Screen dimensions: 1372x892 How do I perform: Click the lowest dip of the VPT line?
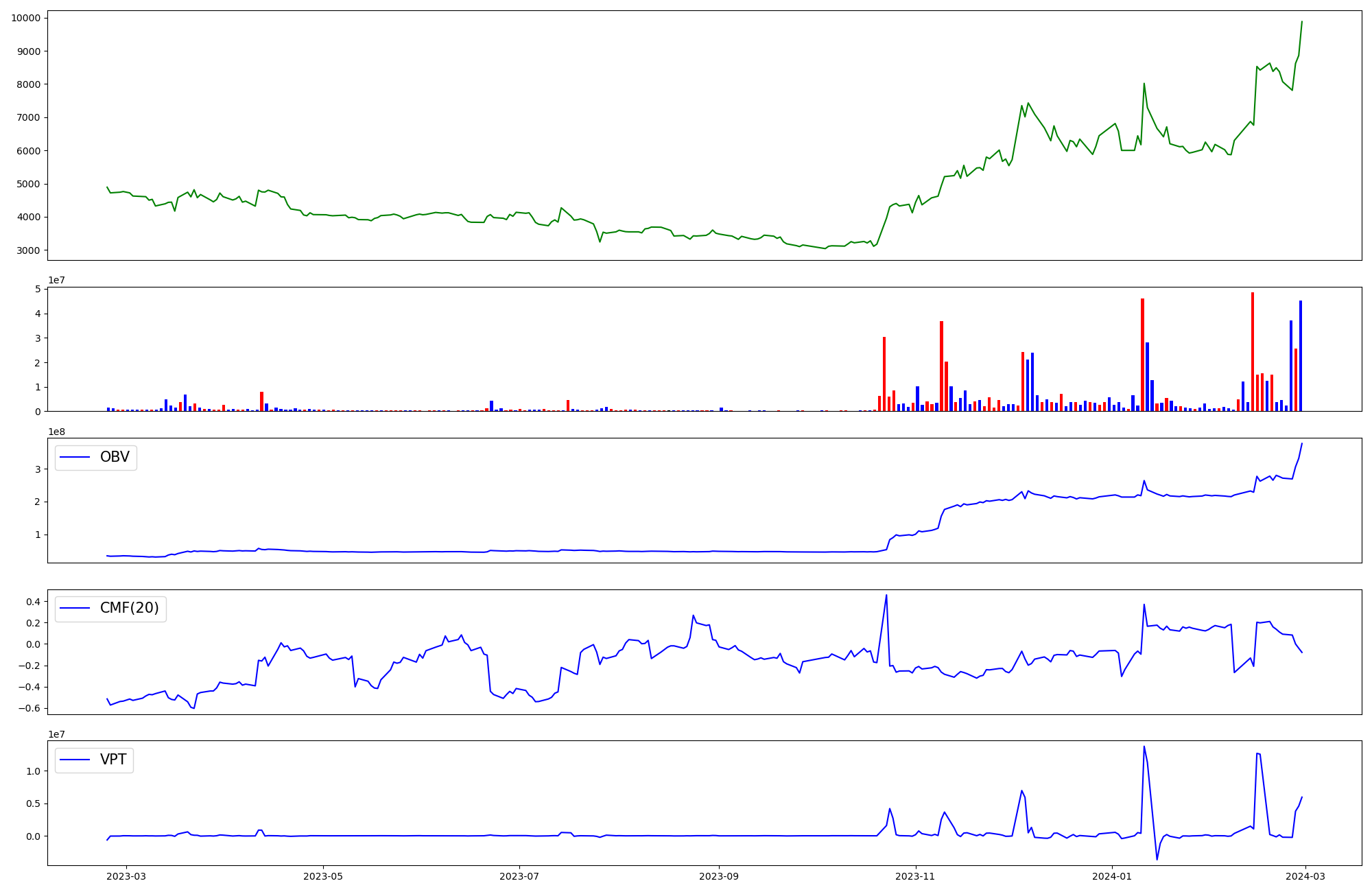click(x=1157, y=859)
